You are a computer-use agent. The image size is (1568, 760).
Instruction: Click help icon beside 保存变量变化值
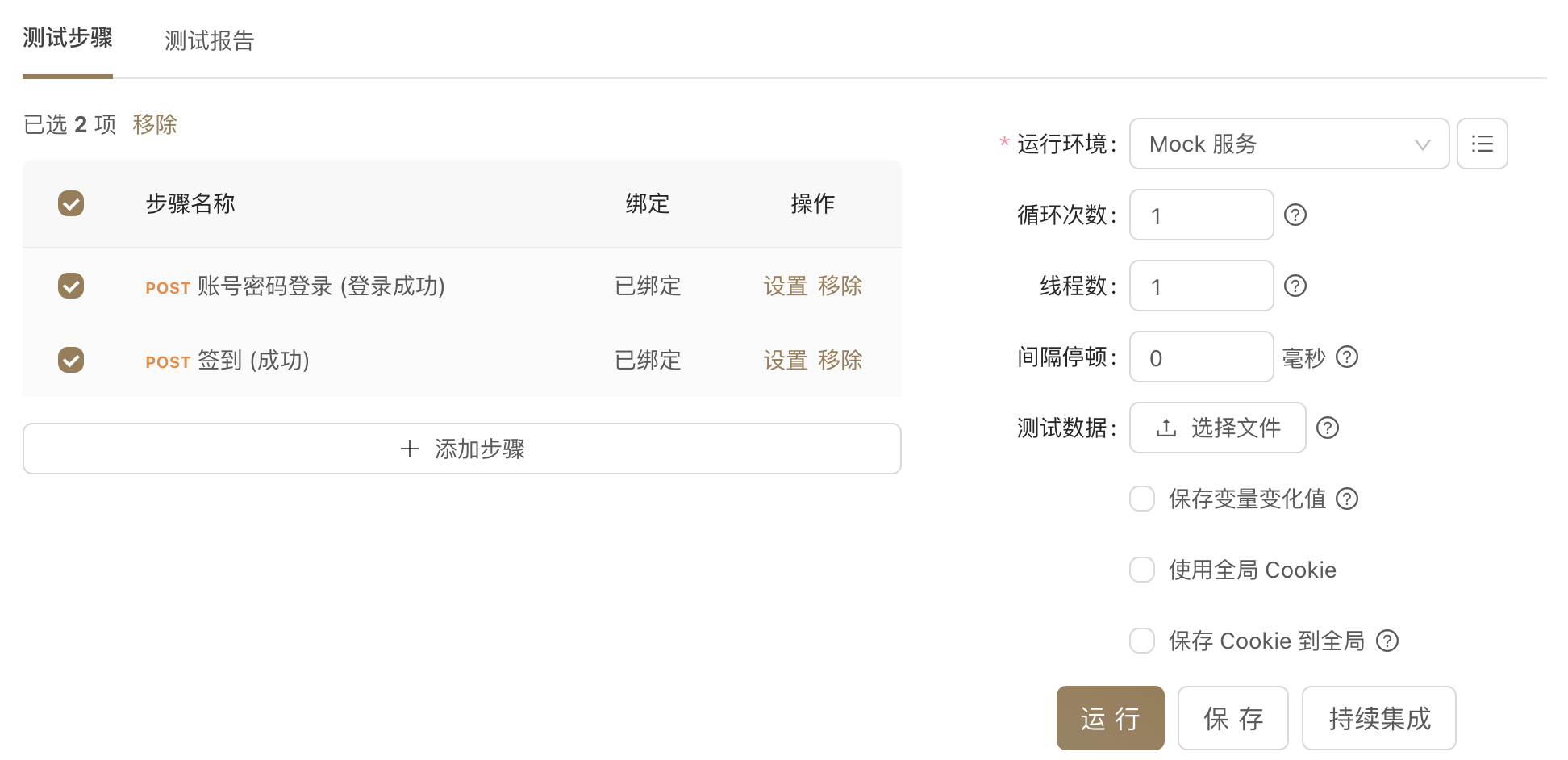click(1347, 499)
